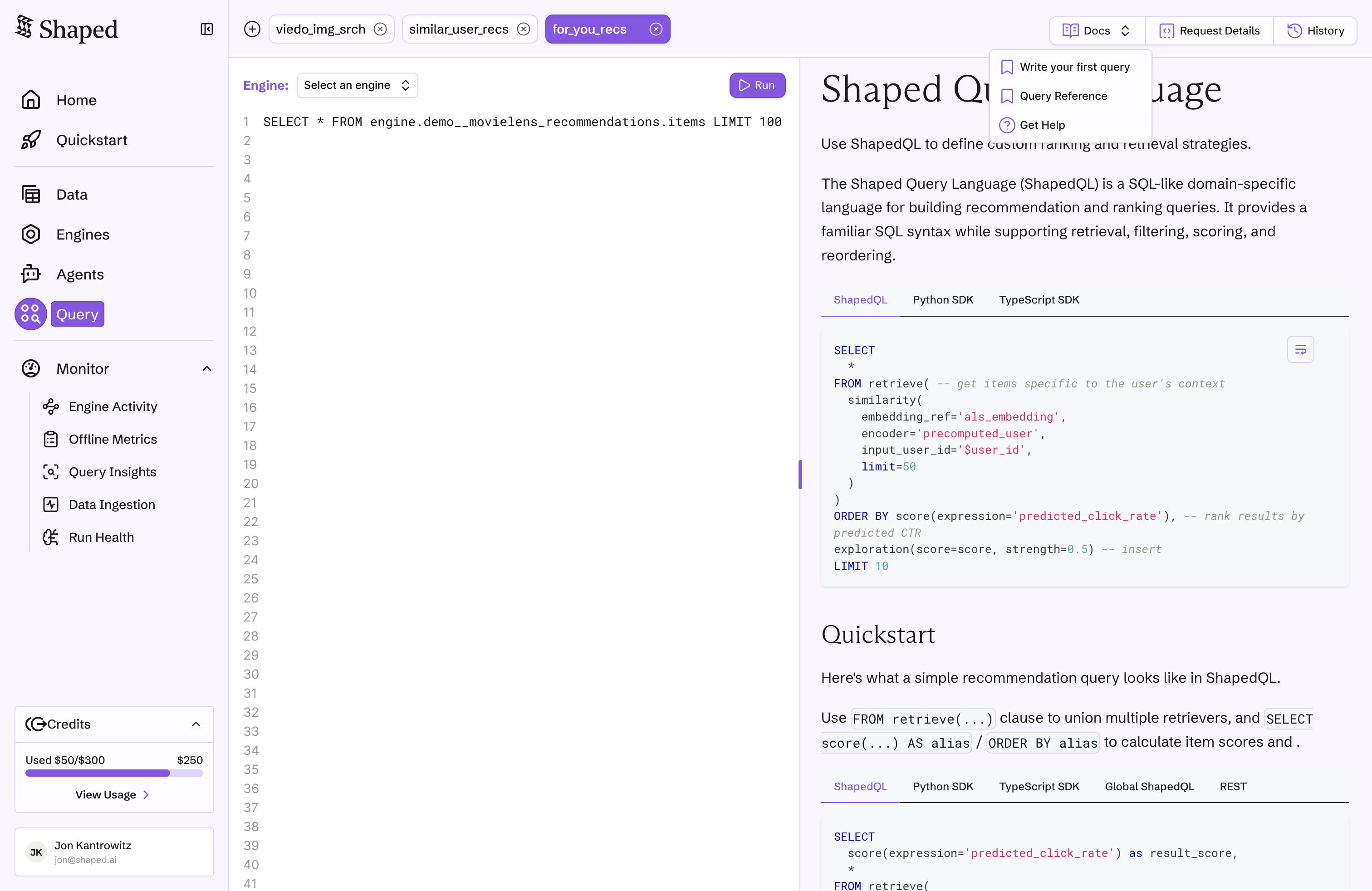Click the Get Help question mark icon
The width and height of the screenshot is (1372, 891).
pyautogui.click(x=1006, y=125)
